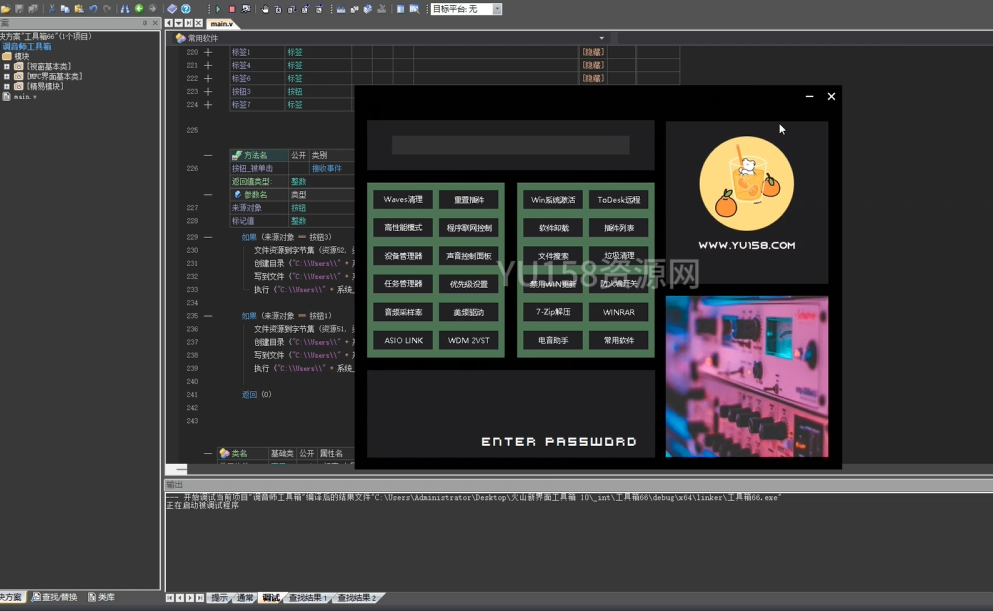Click the Open folder toolbar icon
The height and width of the screenshot is (611, 993).
[x=5, y=9]
